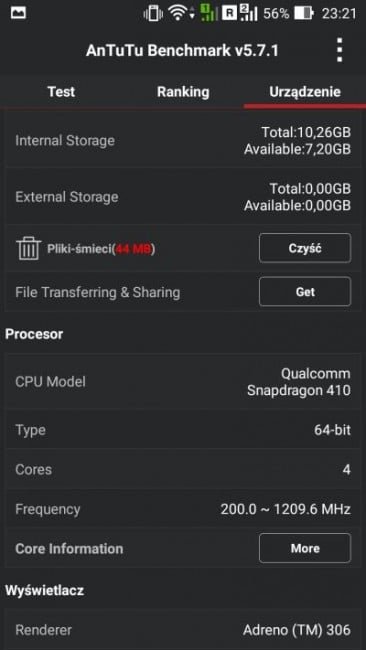Tap the SIM 2 signal strength icon
366x650 pixels.
[248, 13]
